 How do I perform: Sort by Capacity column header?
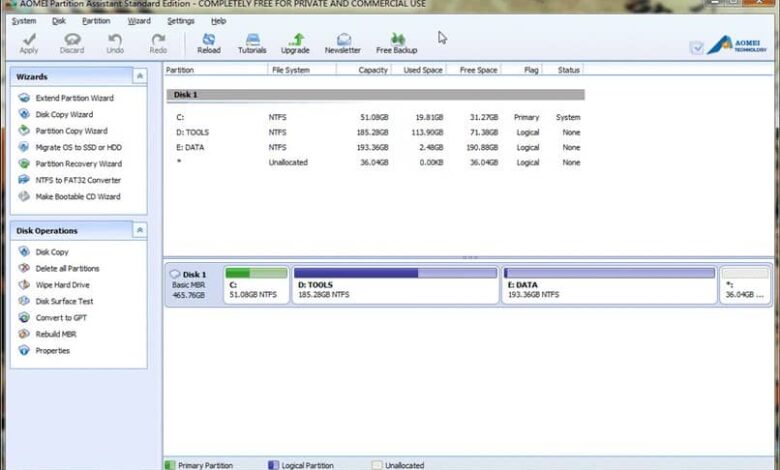pyautogui.click(x=364, y=70)
